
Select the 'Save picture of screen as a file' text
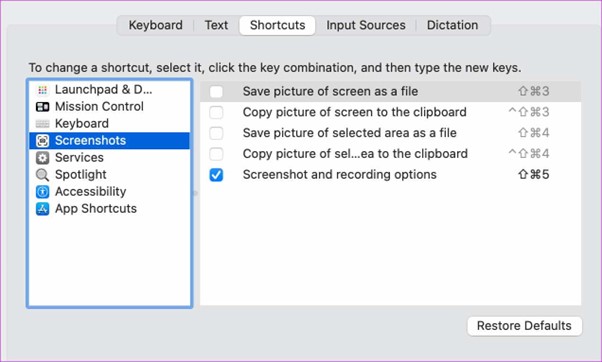pyautogui.click(x=331, y=91)
